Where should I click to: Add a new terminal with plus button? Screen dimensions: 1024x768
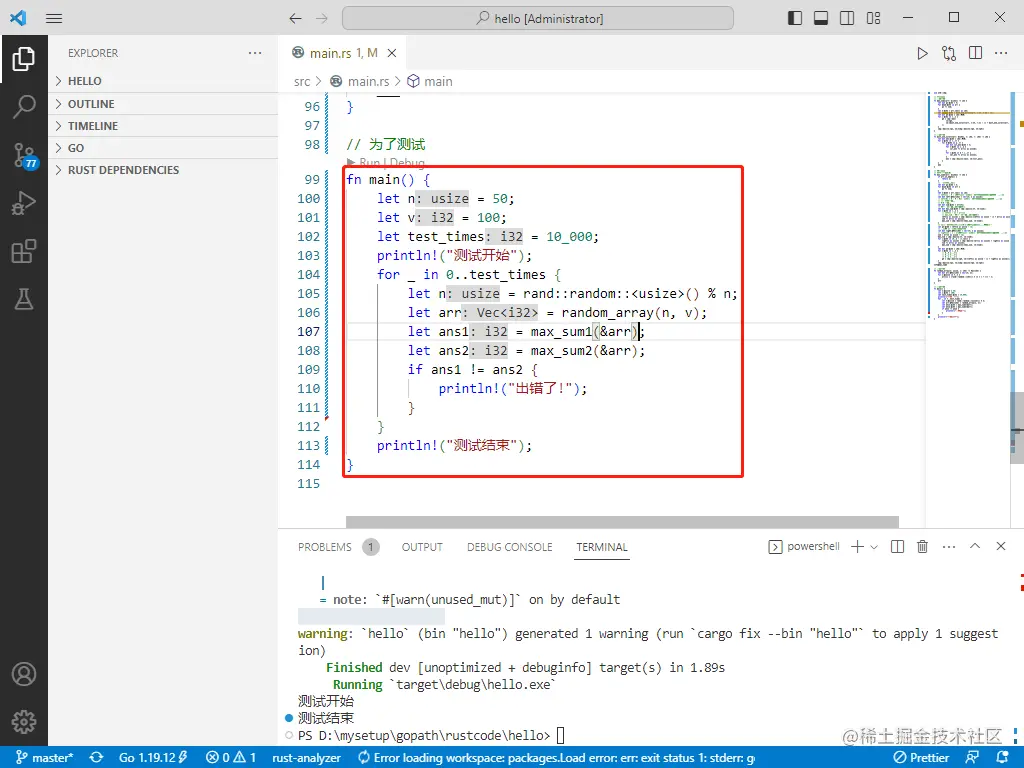pos(857,547)
